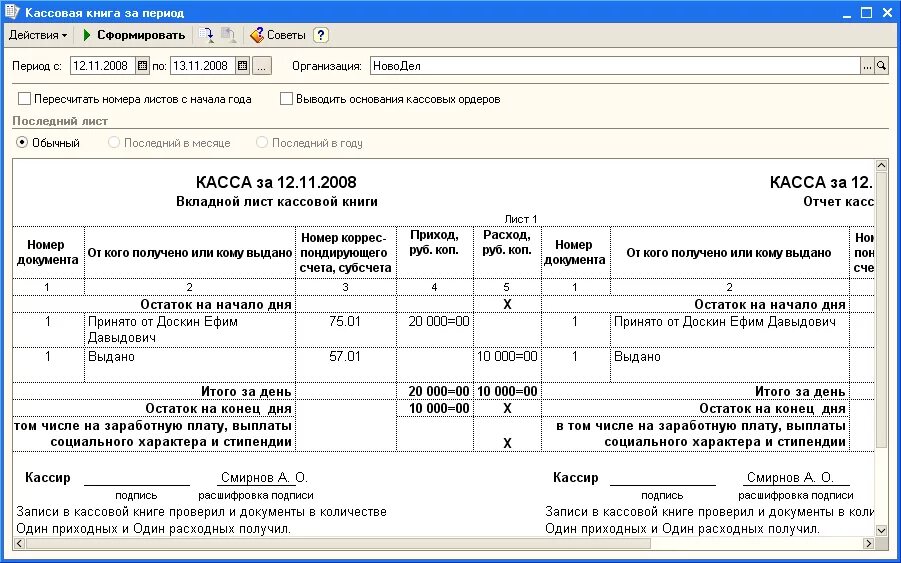Click the Период с date field 12.11.2008
The width and height of the screenshot is (901, 563).
pos(102,65)
